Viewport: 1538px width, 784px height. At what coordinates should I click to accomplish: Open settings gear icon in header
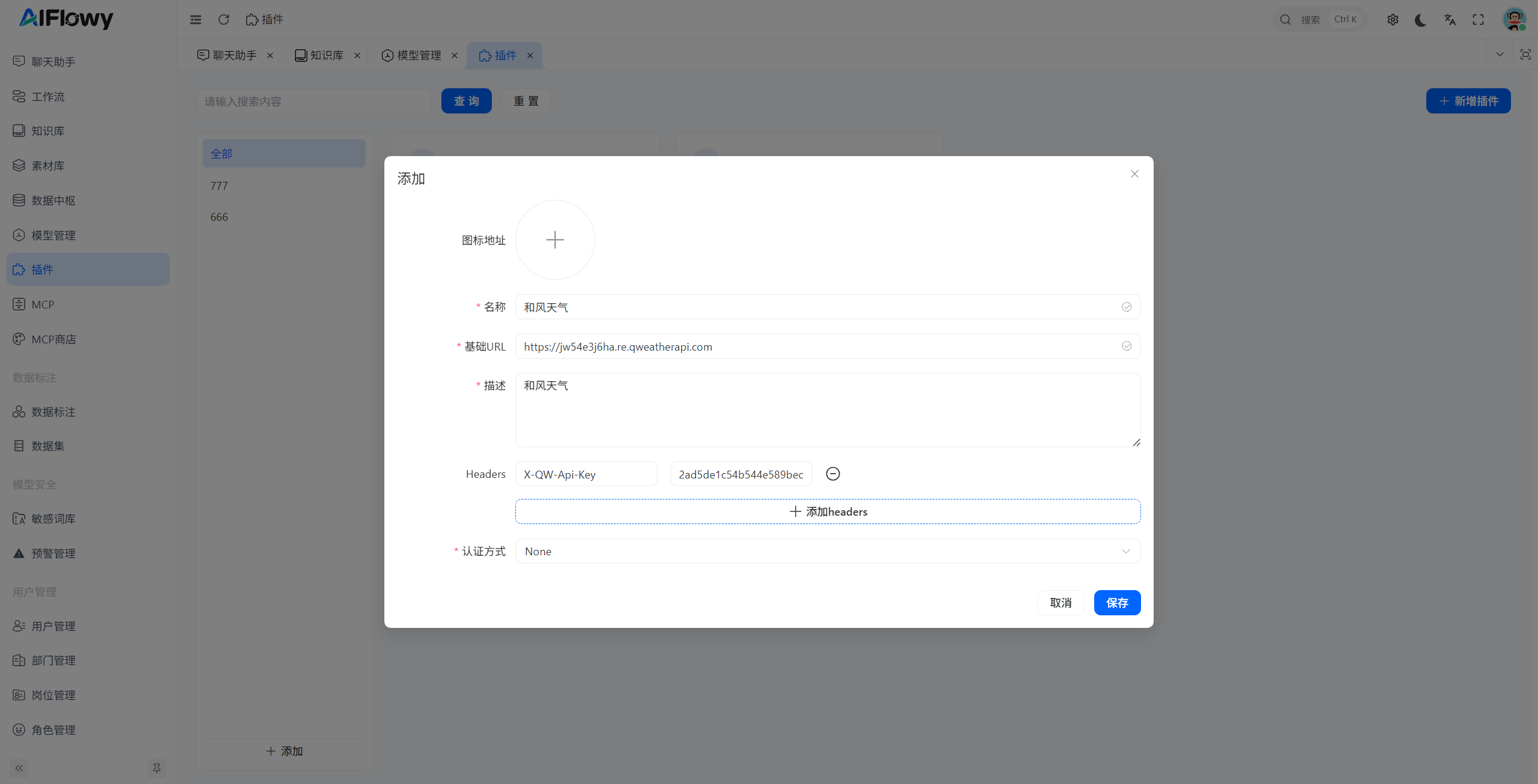[1393, 19]
